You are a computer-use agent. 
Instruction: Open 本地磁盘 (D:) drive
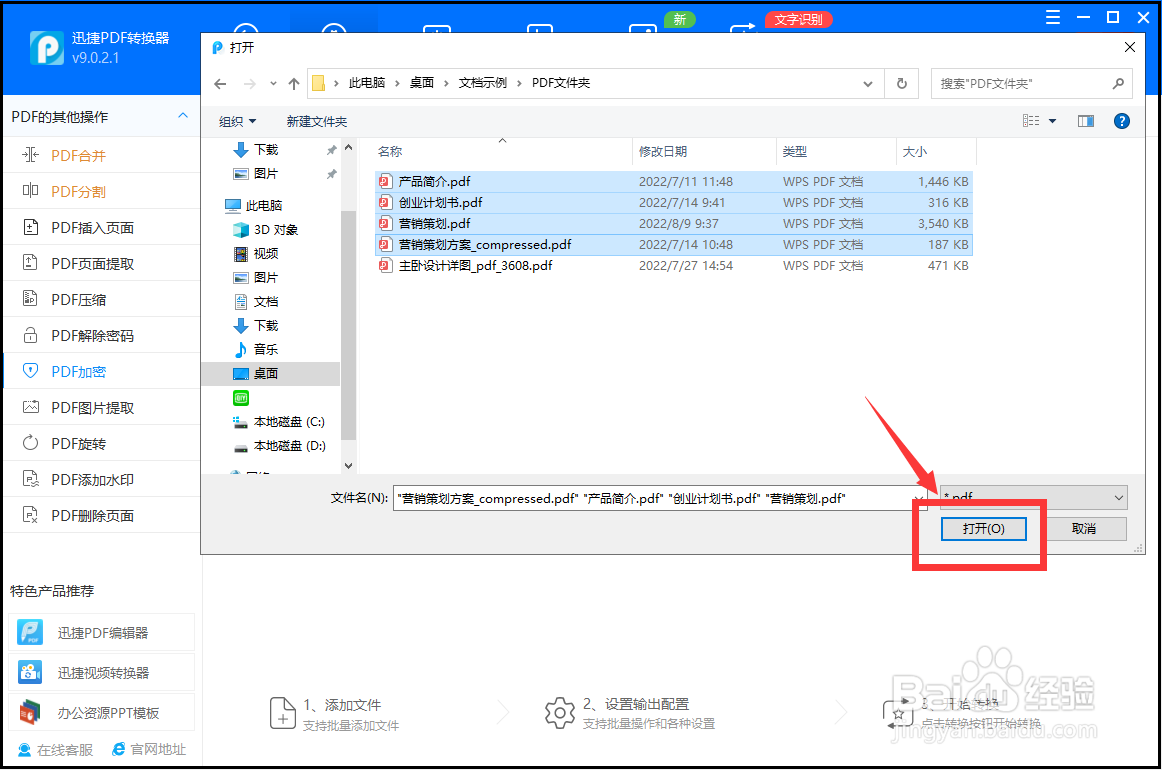tap(289, 445)
